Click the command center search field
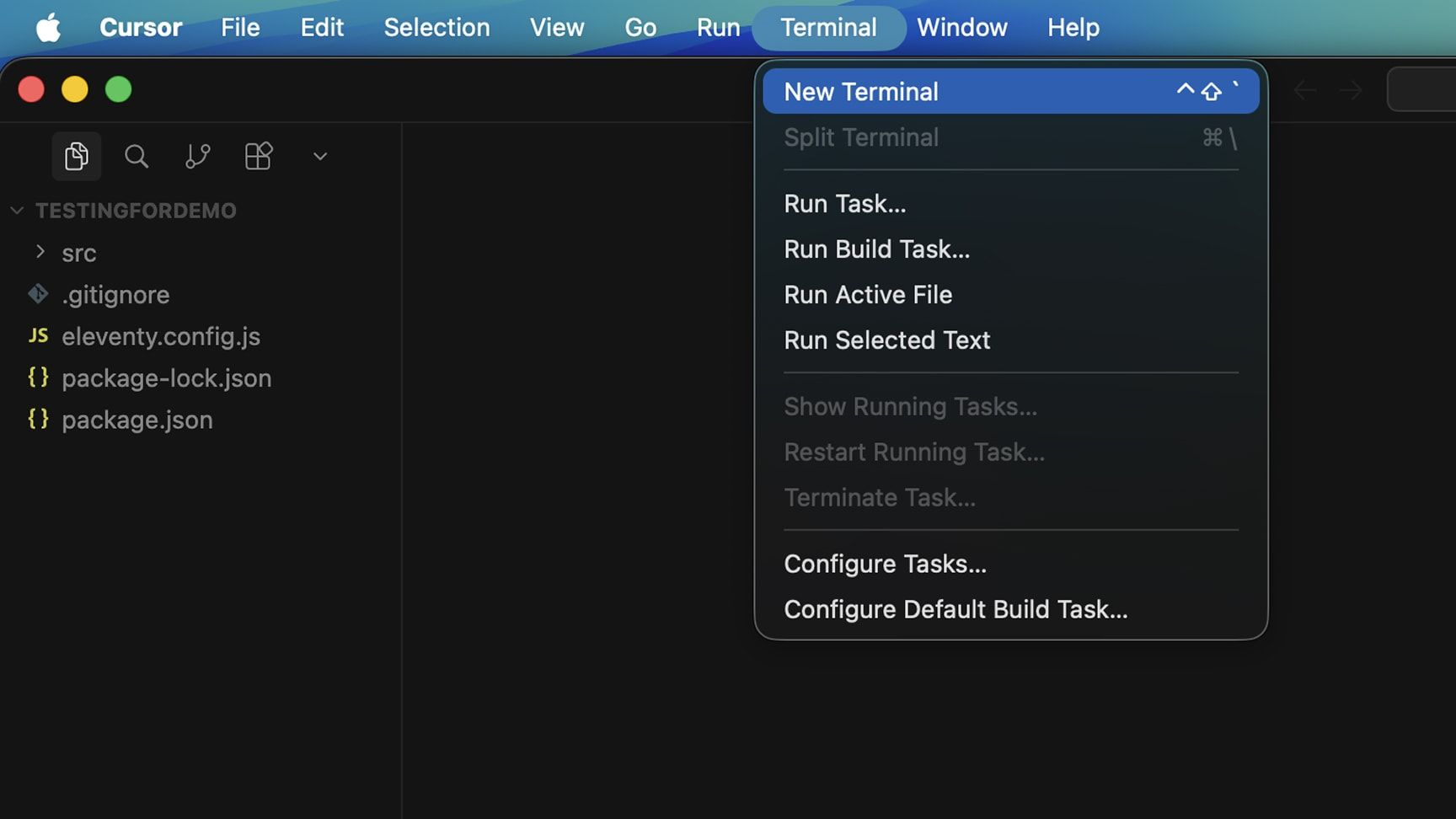Screen dimensions: 1456x819 [1424, 90]
